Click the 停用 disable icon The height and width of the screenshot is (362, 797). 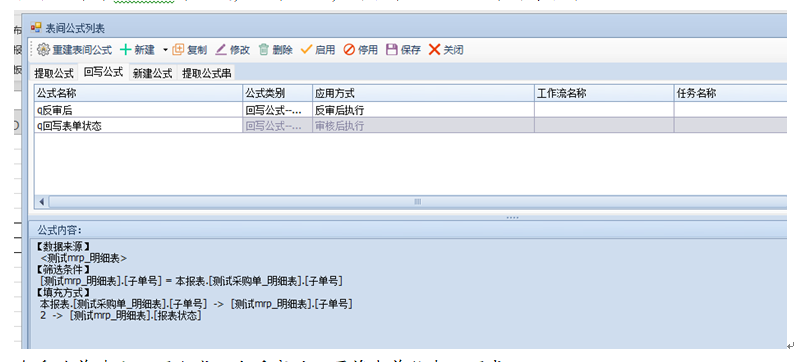(x=349, y=50)
